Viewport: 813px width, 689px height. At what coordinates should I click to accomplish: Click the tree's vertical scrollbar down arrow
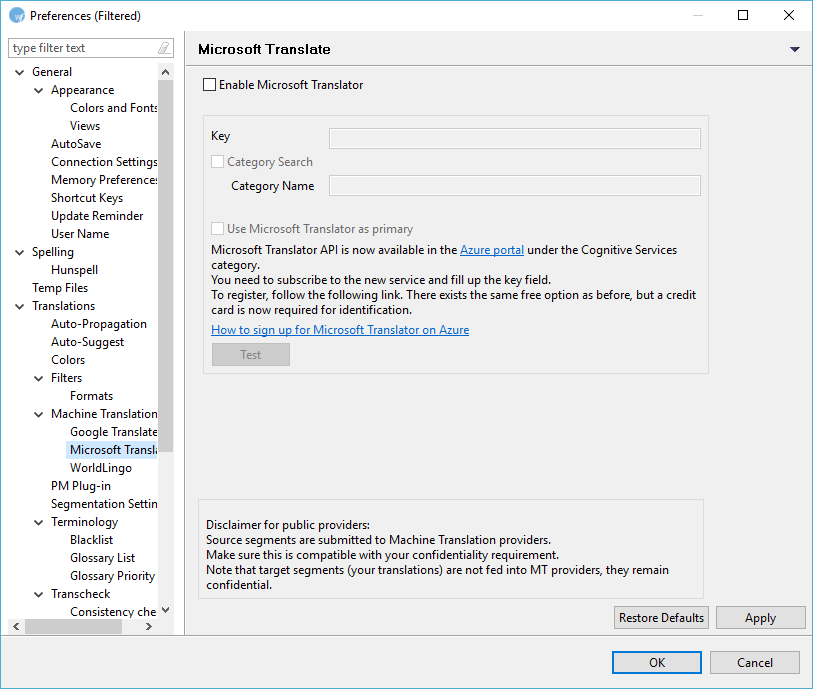pos(166,610)
